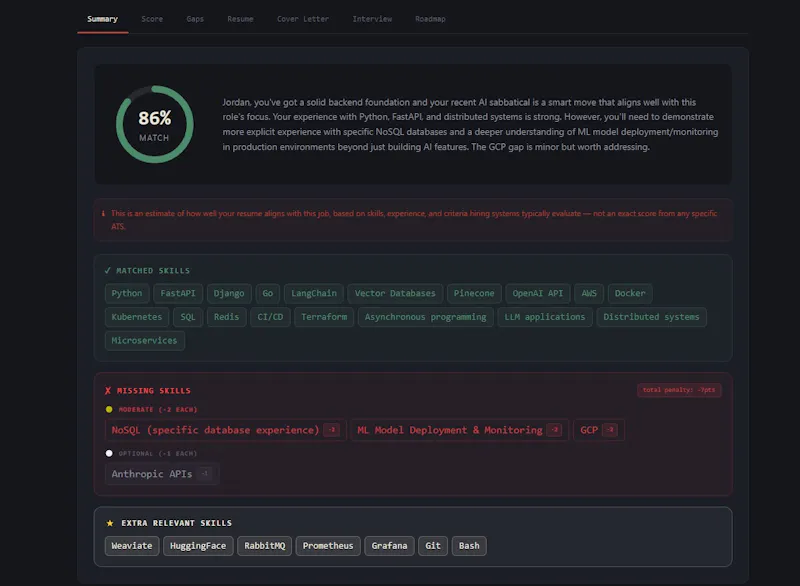
Task: Click the "EXTRA RELEVANT SKILLS" heading
Action: click(177, 523)
